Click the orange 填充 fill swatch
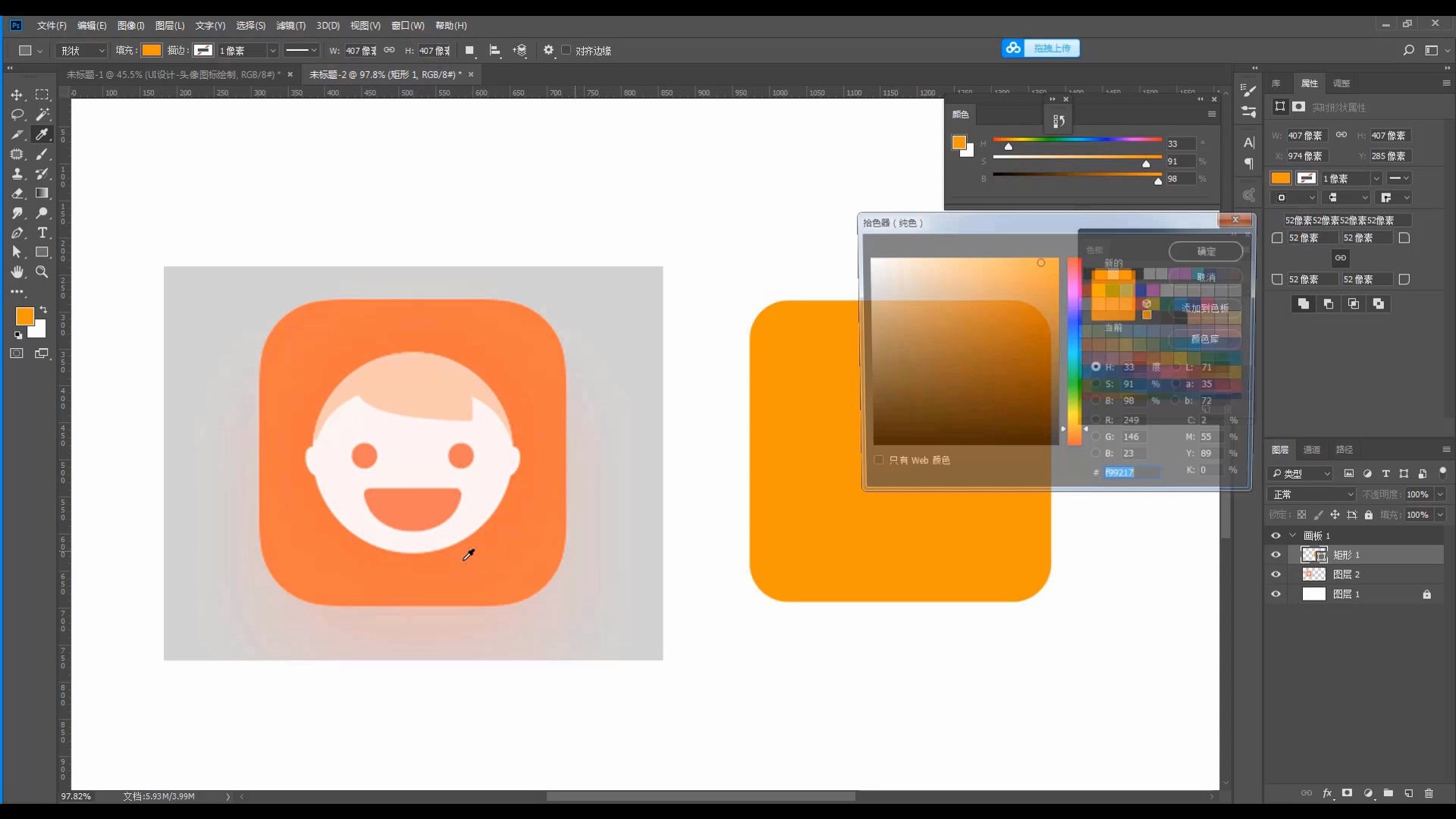 (152, 50)
